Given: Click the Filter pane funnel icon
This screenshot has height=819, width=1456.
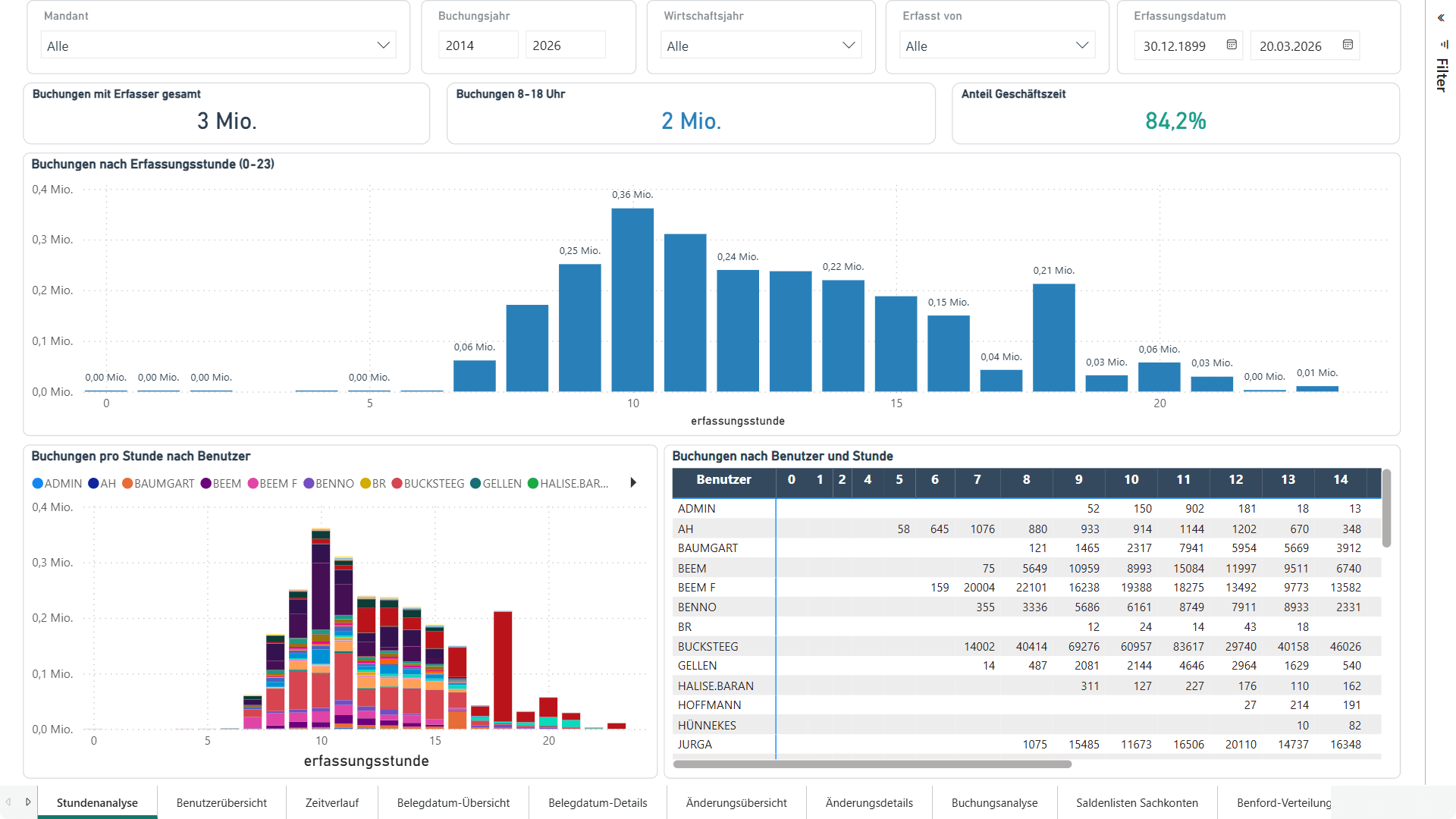Looking at the screenshot, I should coord(1445,44).
